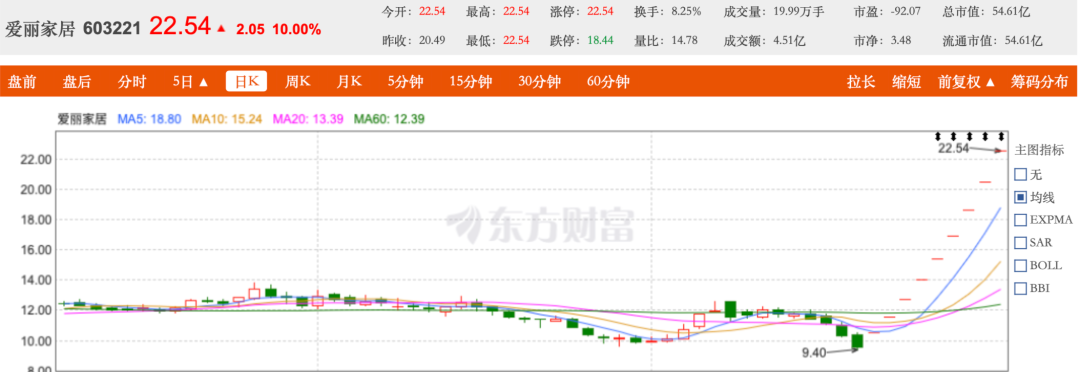Viewport: 1080px width, 372px height.
Task: Click the MA5 legend label
Action: [149, 119]
